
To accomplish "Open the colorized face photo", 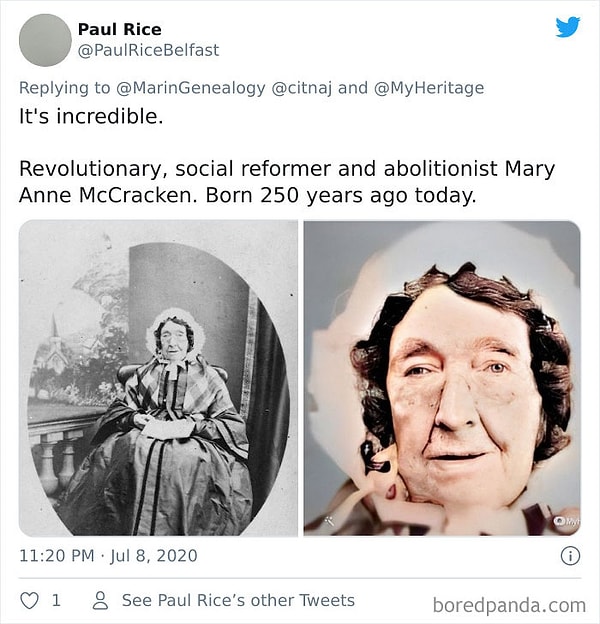I will click(442, 378).
